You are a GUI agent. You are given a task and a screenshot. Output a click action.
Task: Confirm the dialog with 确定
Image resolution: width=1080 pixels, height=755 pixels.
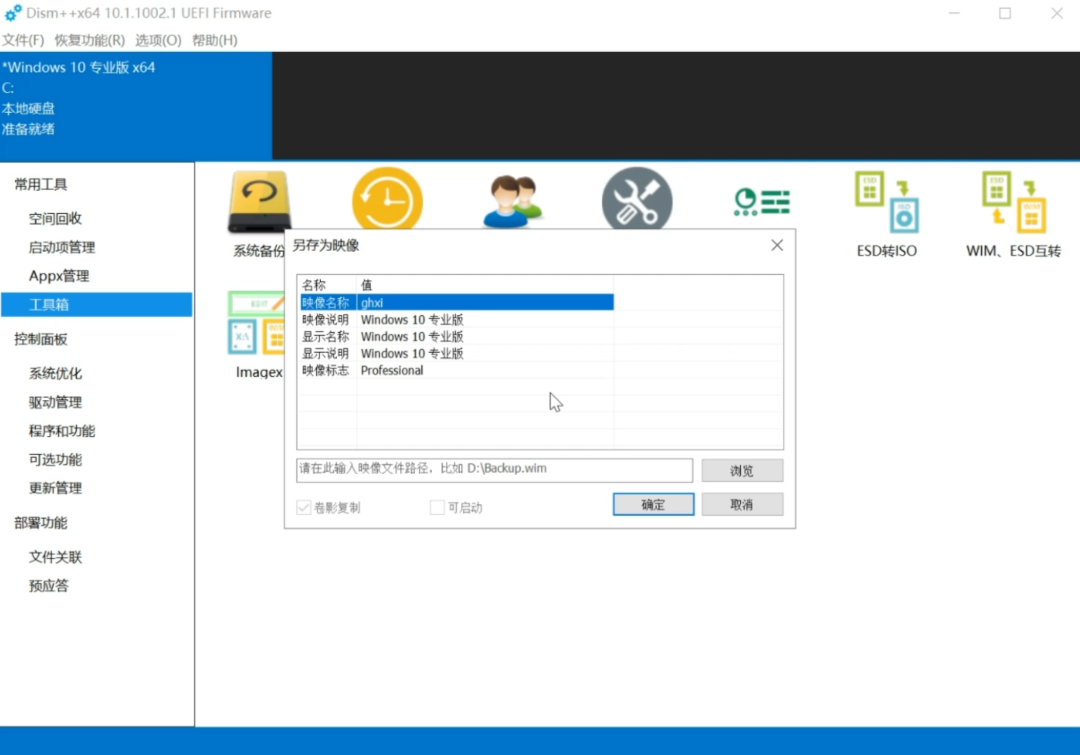pos(653,505)
